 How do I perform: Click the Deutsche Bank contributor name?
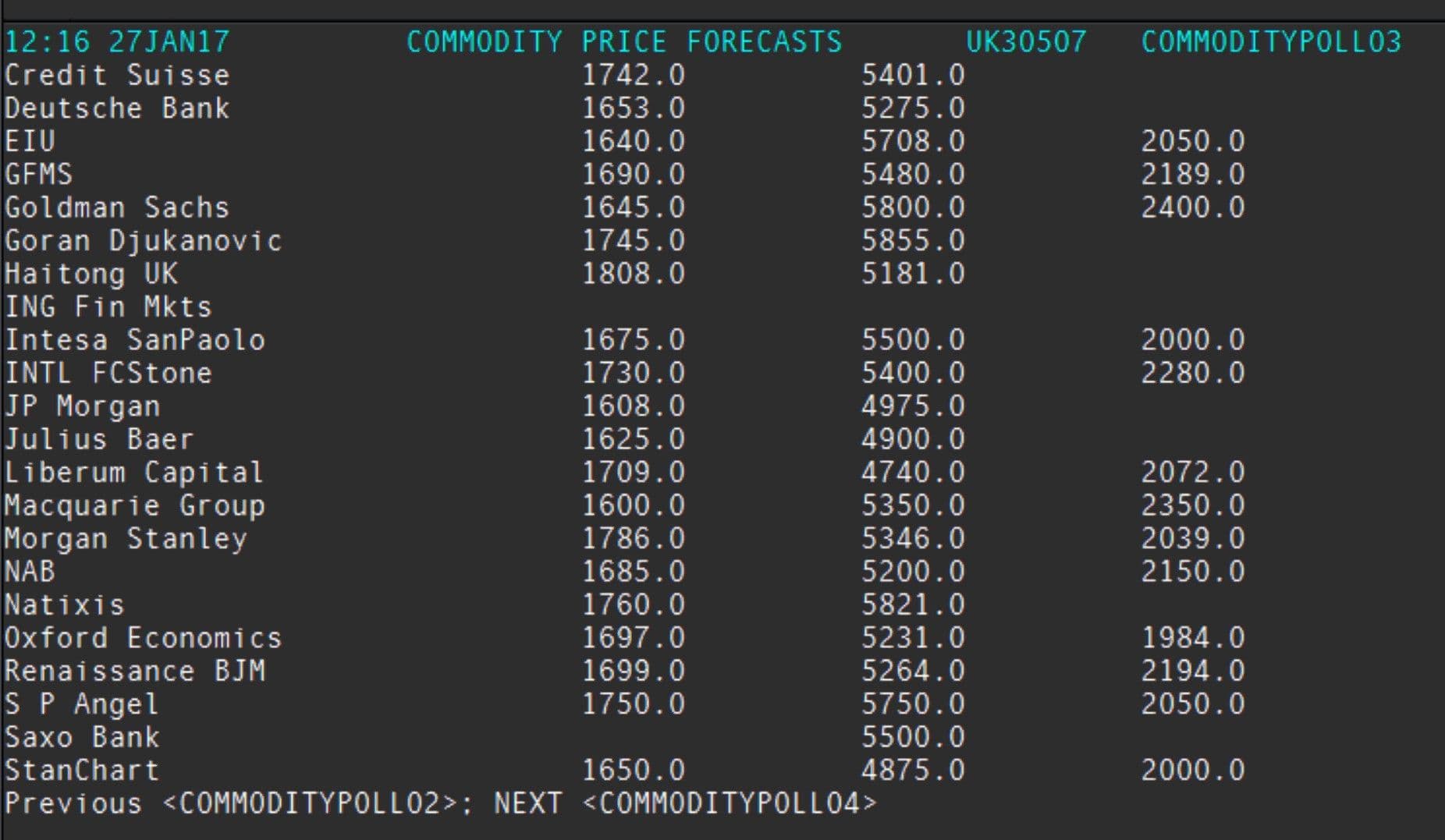coord(117,108)
